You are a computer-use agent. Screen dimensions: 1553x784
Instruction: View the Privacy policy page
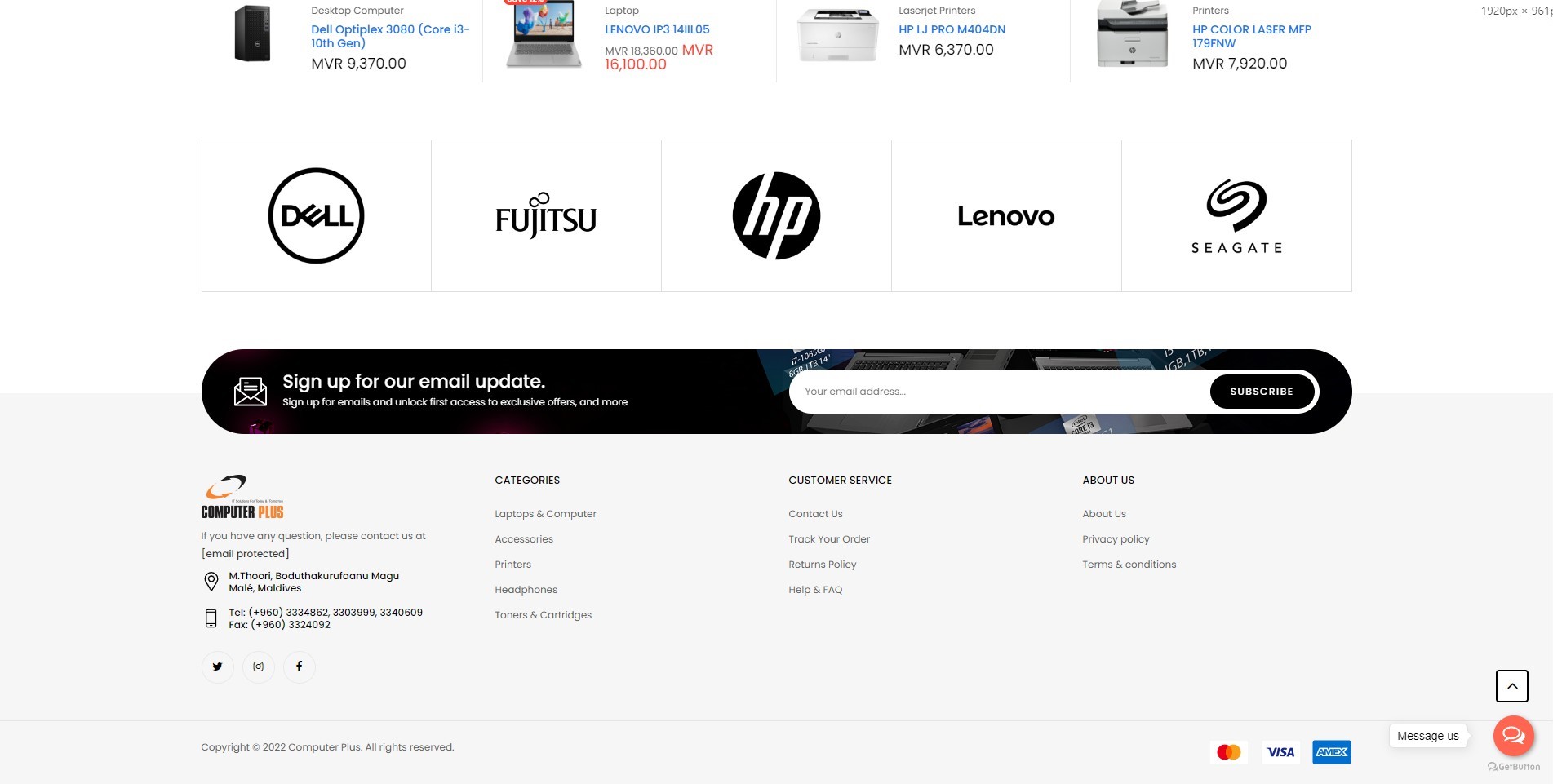point(1116,539)
